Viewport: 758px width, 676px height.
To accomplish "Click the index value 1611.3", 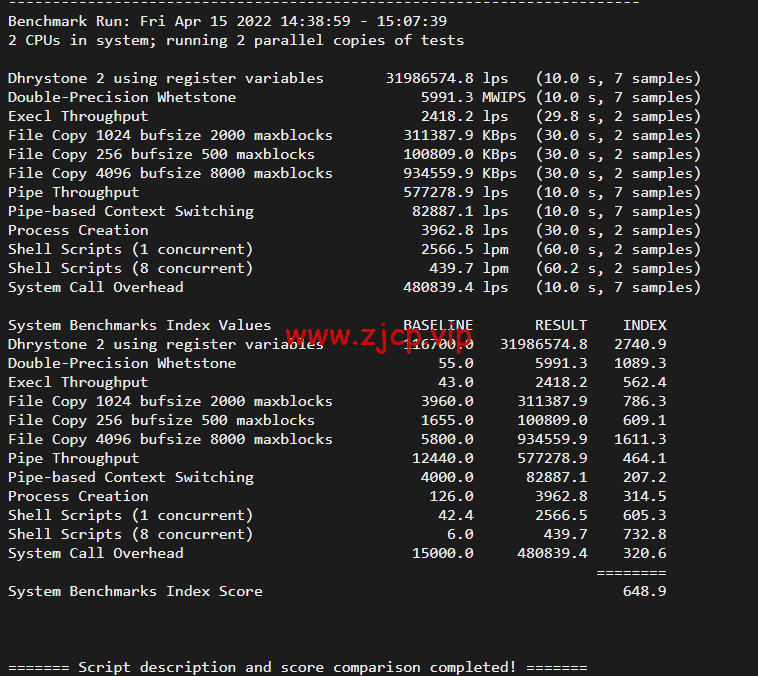I will point(640,439).
